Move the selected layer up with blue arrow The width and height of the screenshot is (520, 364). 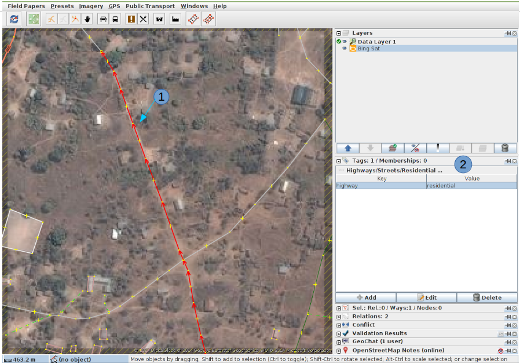[348, 148]
